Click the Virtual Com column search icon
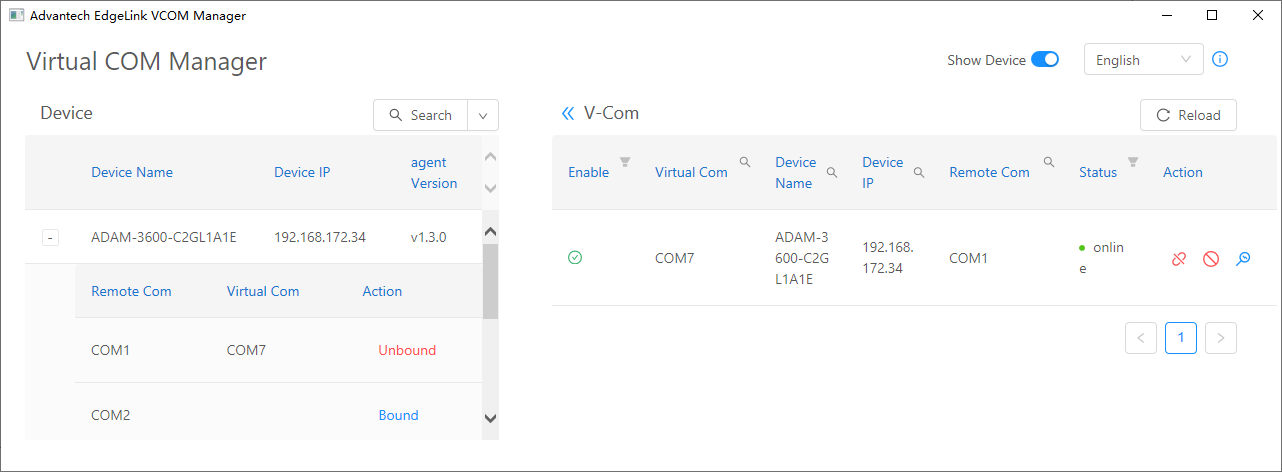 click(744, 162)
